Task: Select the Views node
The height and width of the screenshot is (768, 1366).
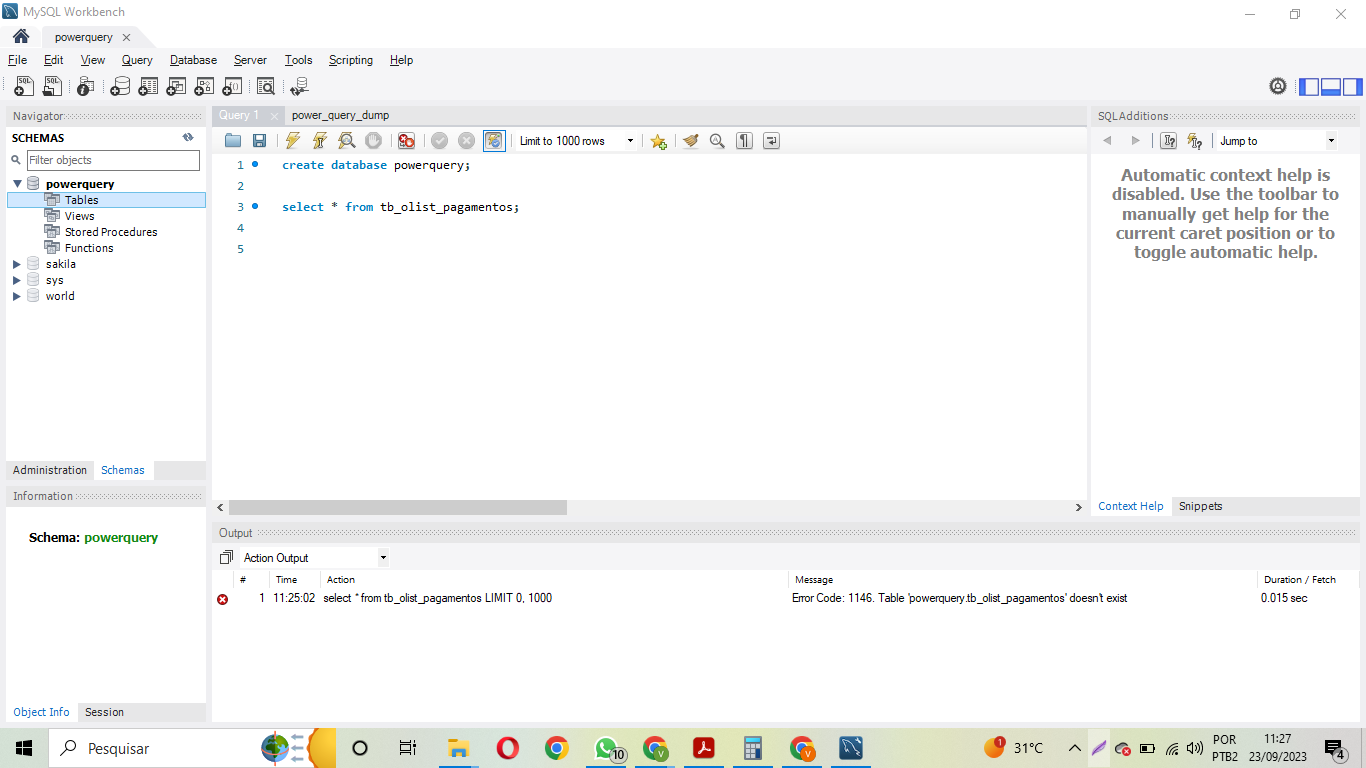Action: click(x=80, y=216)
